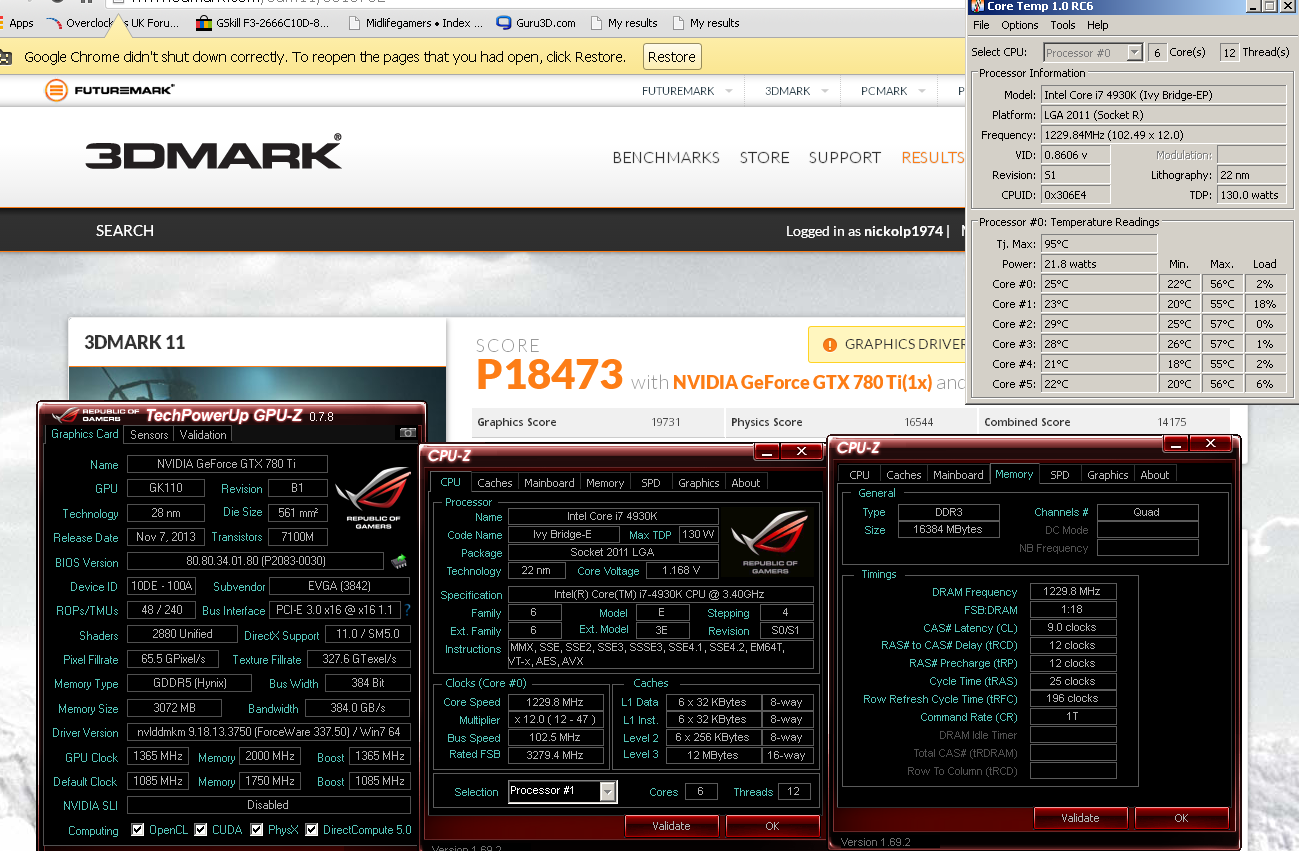Switch to GPU-Z Validation tab
Viewport: 1299px width, 851px height.
pyautogui.click(x=203, y=435)
